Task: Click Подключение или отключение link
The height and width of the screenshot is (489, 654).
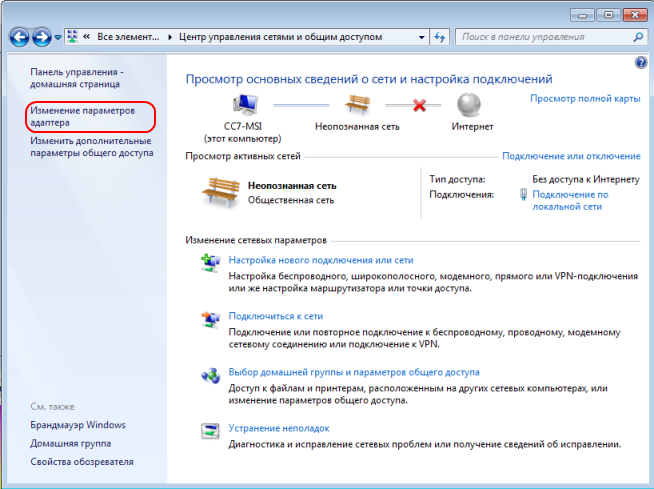Action: (571, 156)
